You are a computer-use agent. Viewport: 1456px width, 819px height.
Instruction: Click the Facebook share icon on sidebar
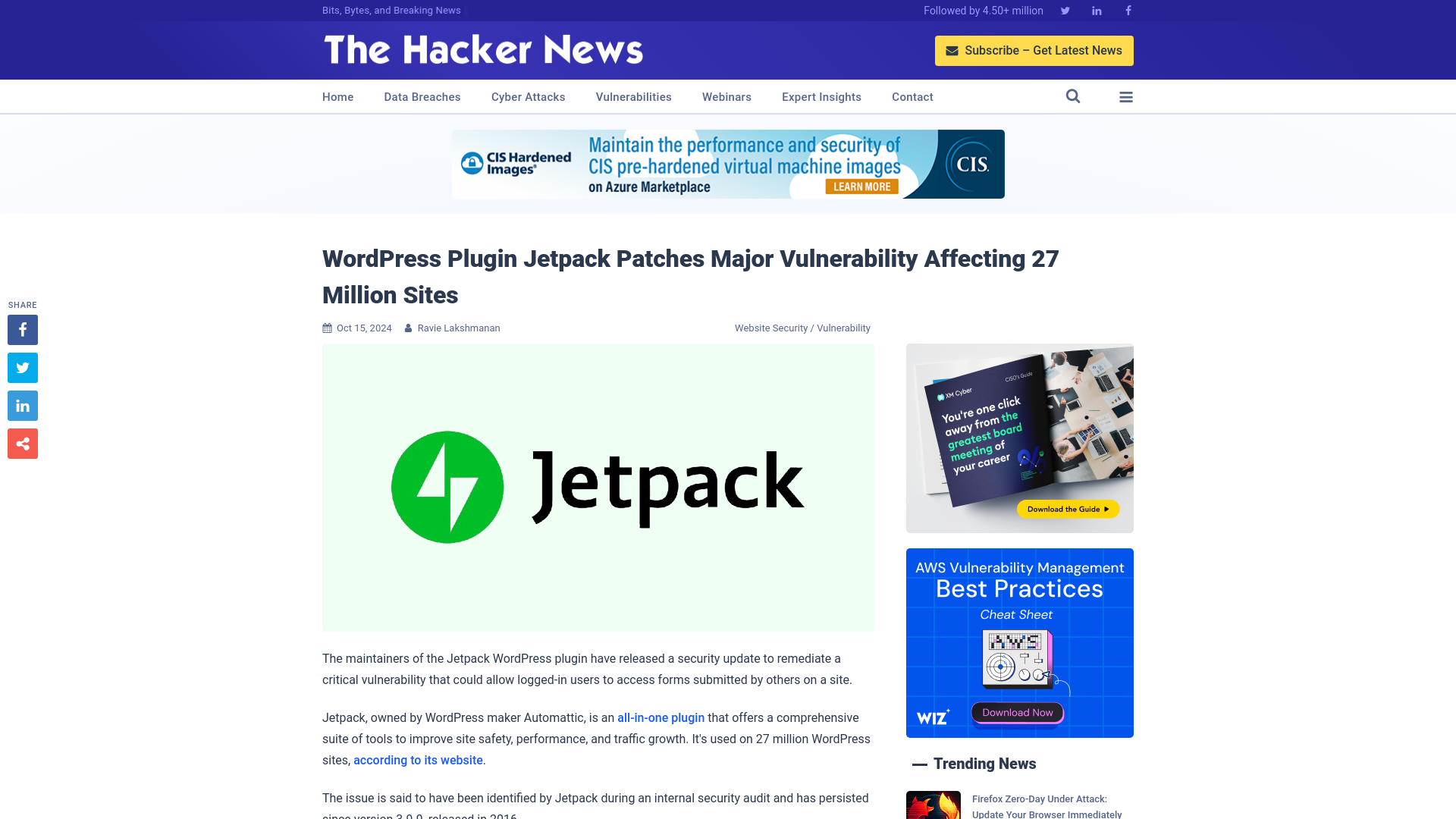point(22,329)
